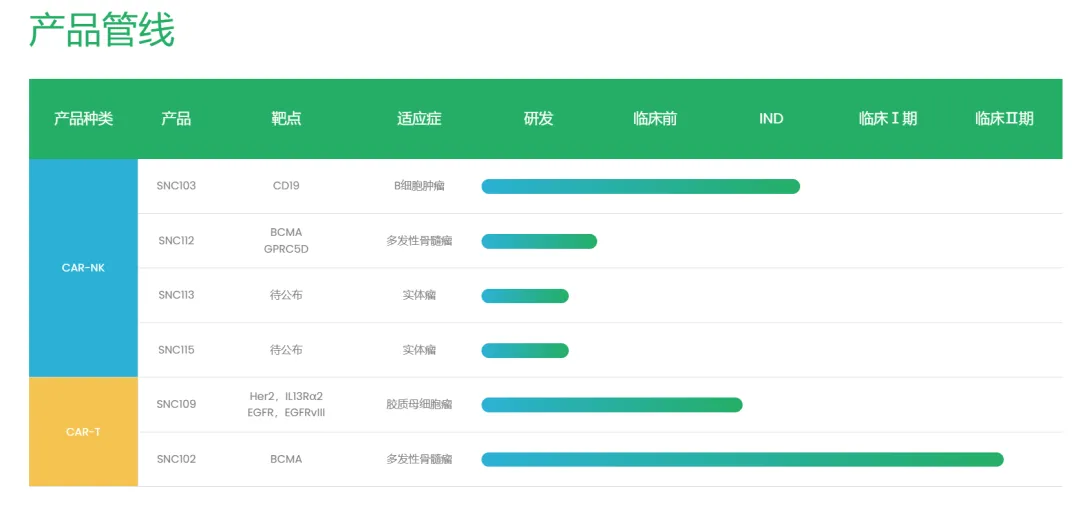Click the CD19 target cell

pyautogui.click(x=286, y=186)
